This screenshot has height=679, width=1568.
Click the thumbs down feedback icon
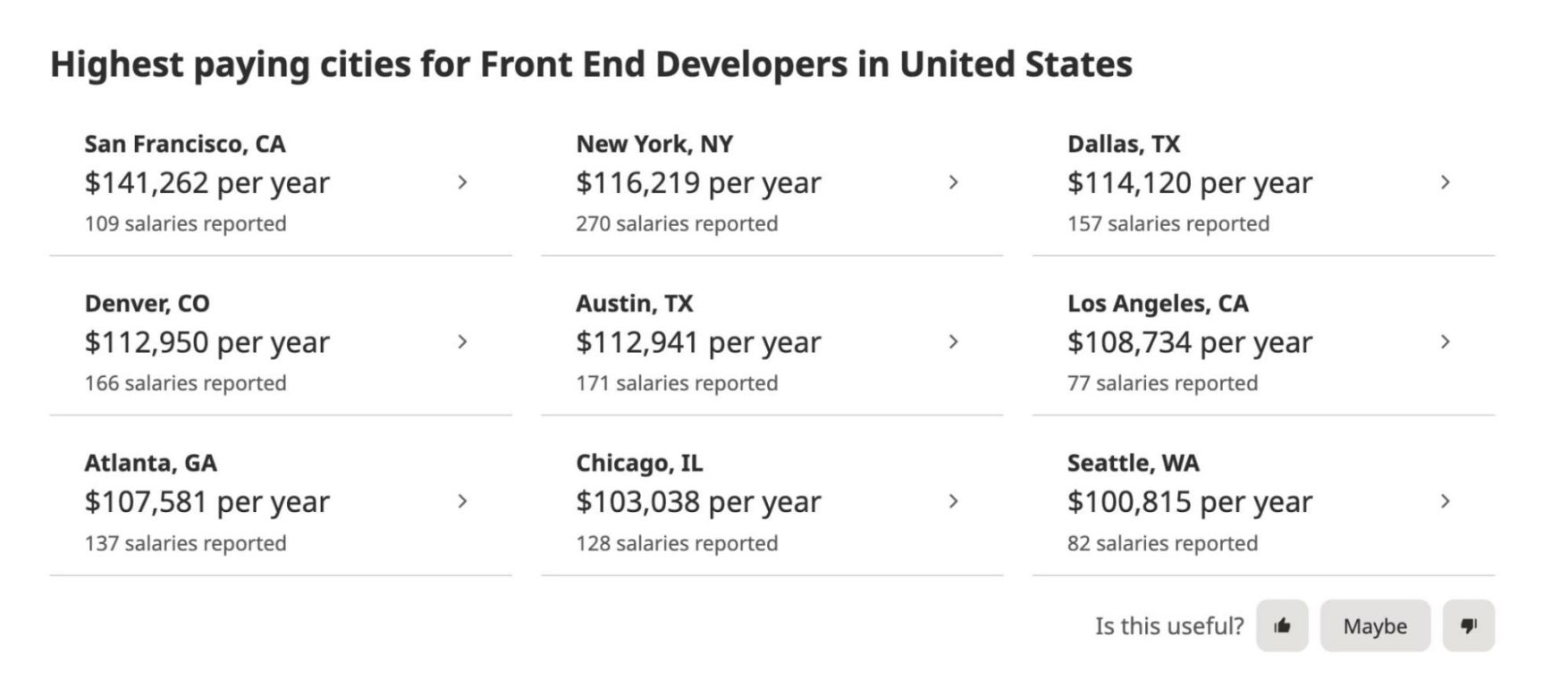coord(1469,626)
